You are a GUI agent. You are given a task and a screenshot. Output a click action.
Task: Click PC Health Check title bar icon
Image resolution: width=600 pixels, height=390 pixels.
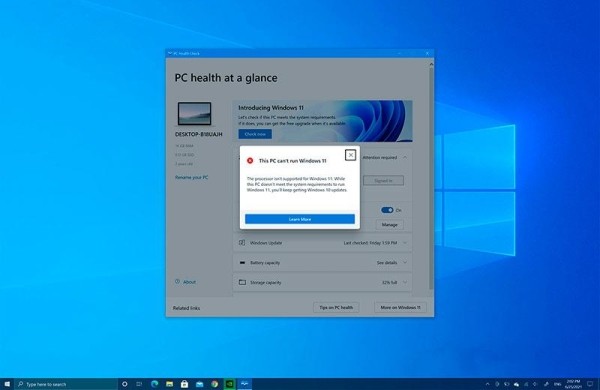click(x=170, y=53)
